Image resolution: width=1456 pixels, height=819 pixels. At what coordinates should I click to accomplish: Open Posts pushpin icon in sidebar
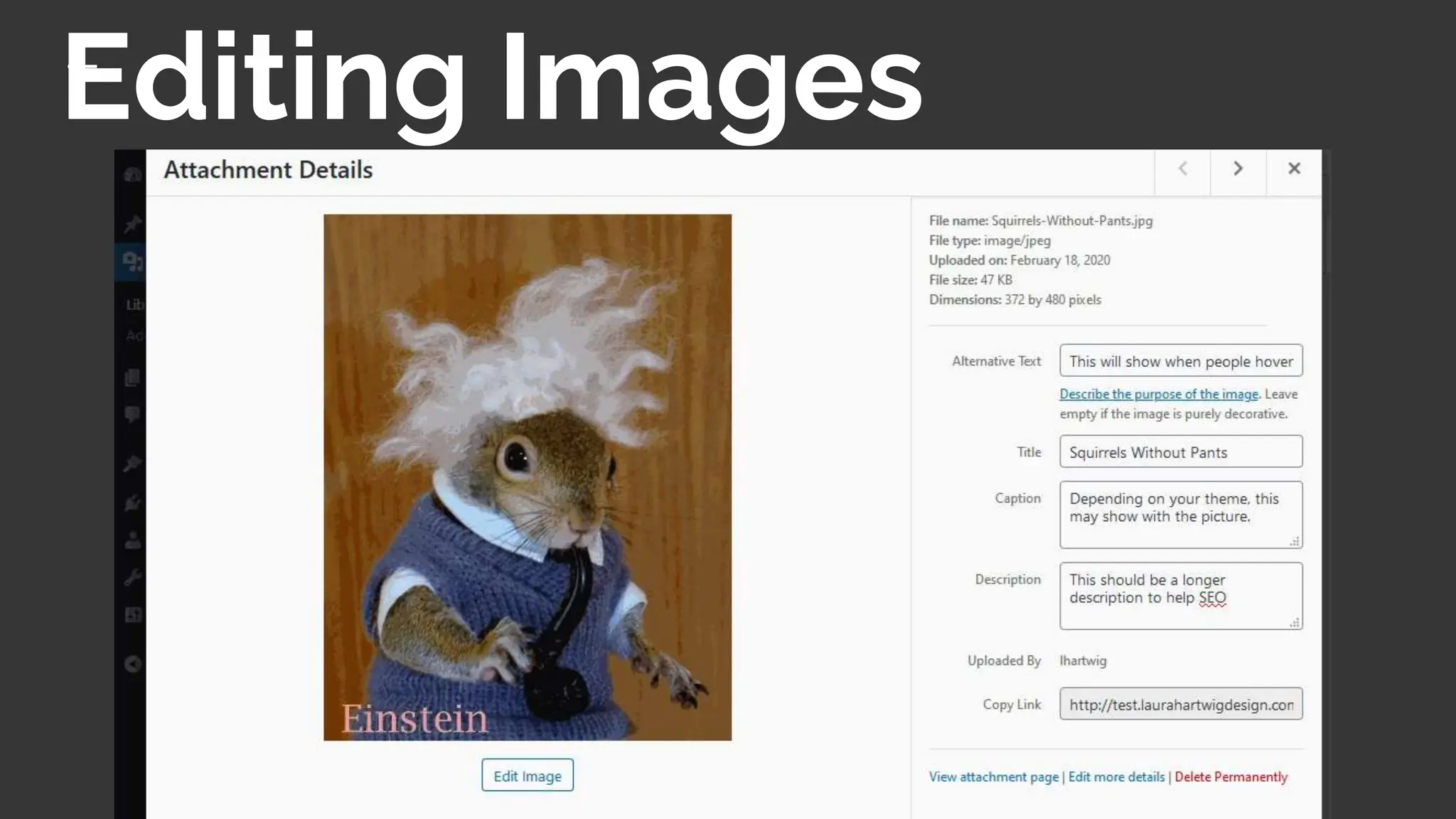pos(132,225)
